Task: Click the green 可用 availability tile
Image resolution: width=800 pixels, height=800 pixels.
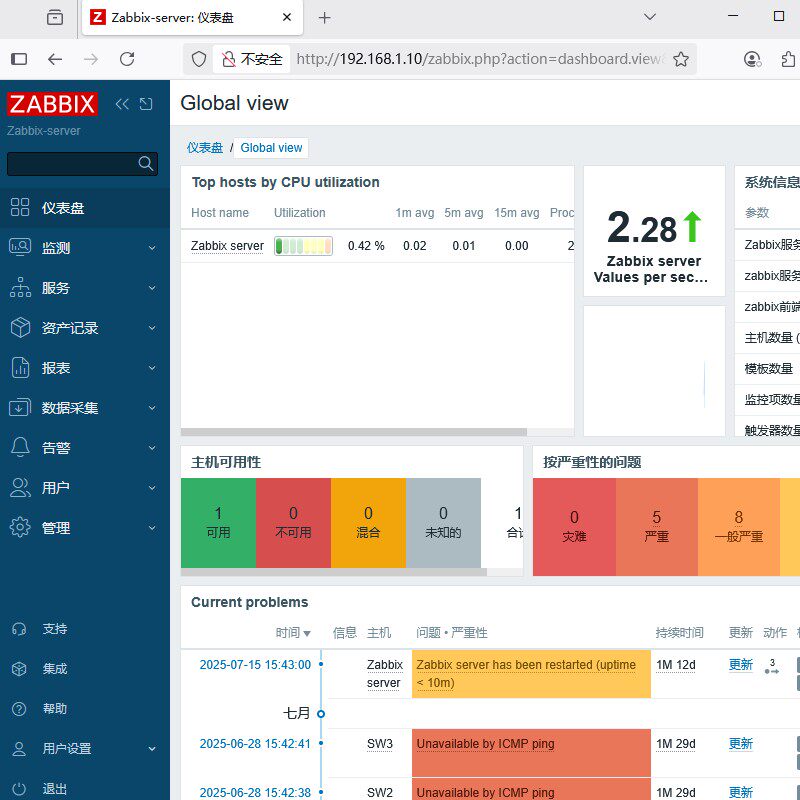Action: 218,523
